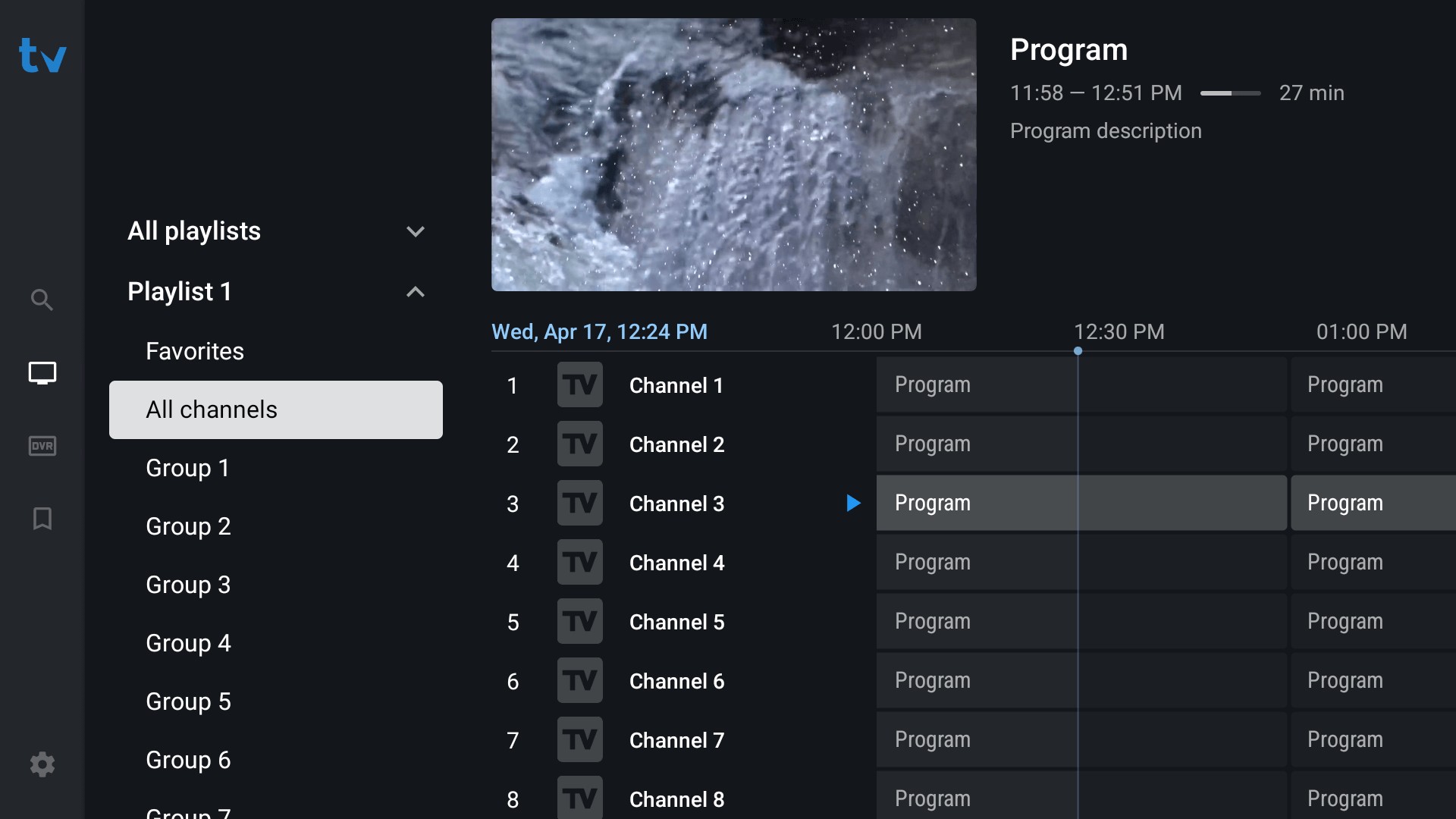Select the Favorites menu item
Image resolution: width=1456 pixels, height=819 pixels.
tap(195, 350)
